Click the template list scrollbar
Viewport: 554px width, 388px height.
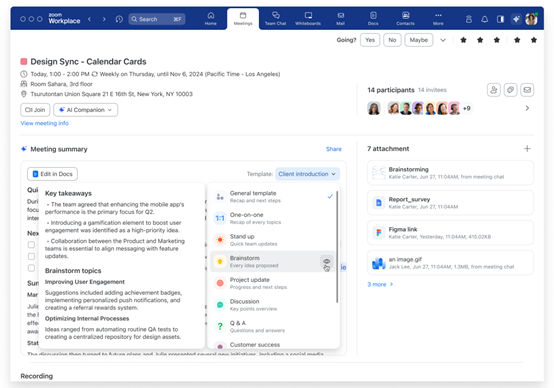click(337, 247)
